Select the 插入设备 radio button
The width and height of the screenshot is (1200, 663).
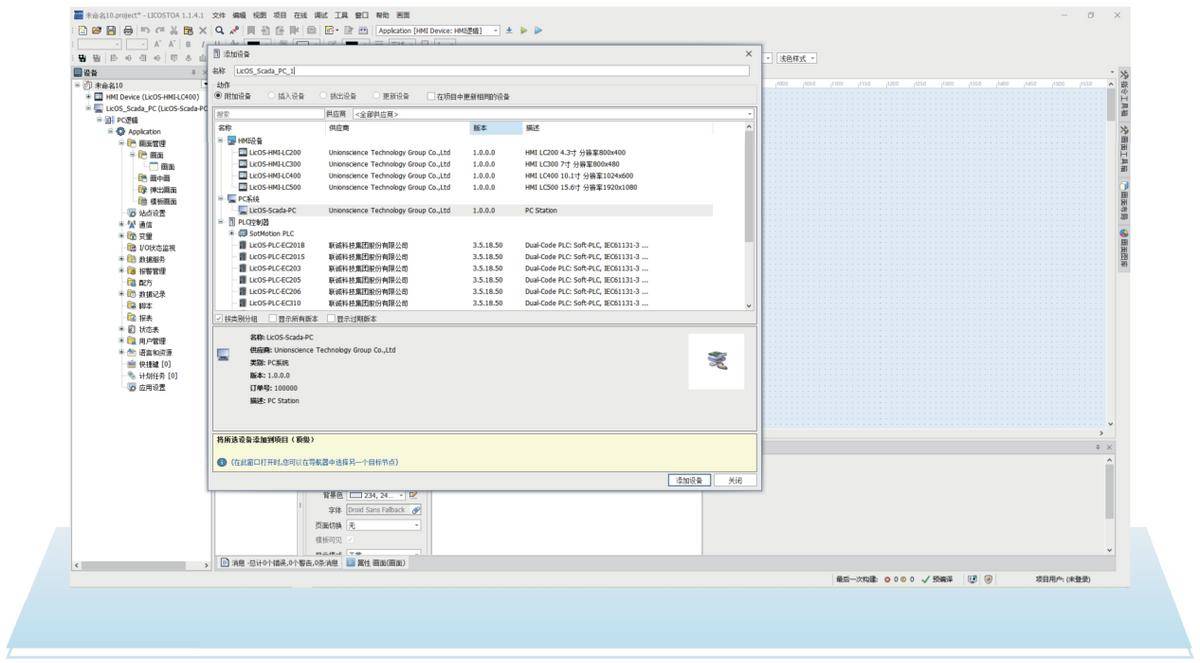click(x=270, y=96)
